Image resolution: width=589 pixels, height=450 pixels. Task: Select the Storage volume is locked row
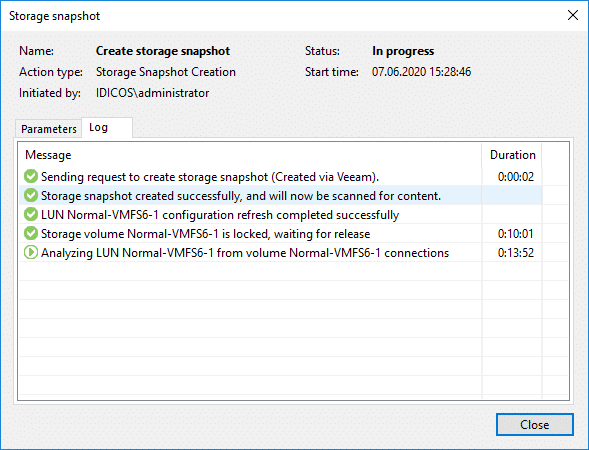pos(280,234)
